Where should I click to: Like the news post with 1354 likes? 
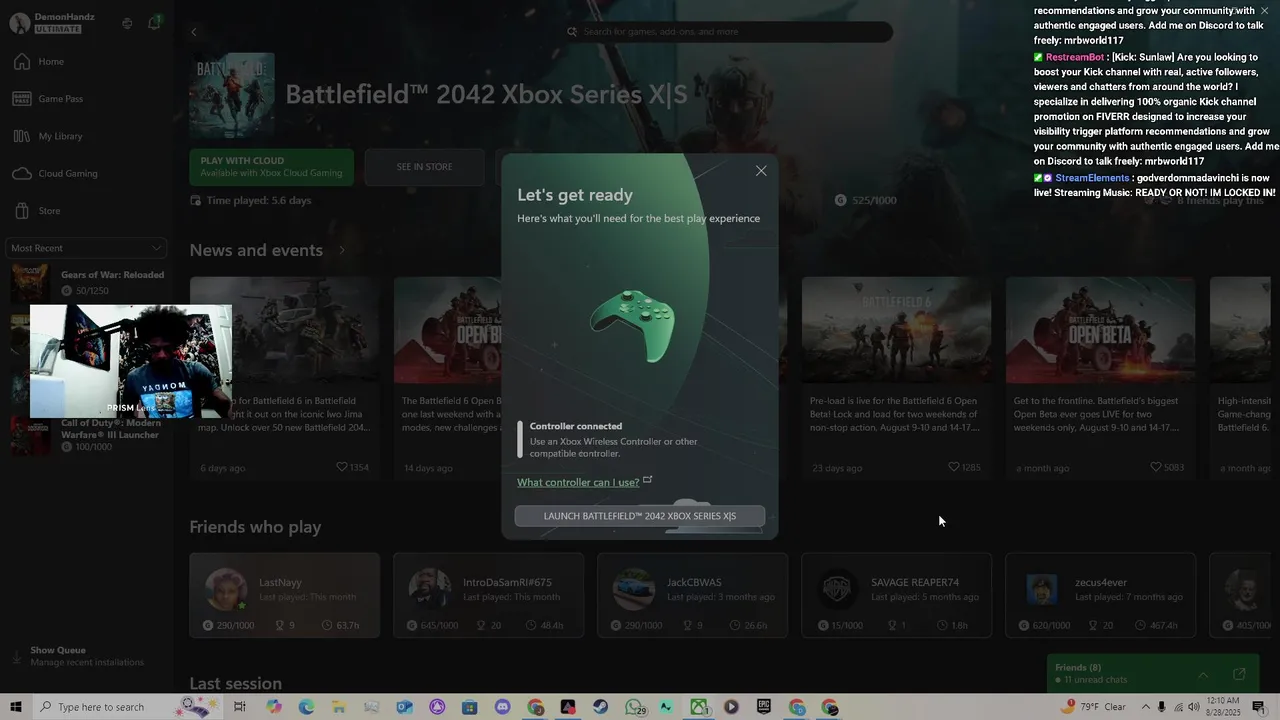pos(342,467)
